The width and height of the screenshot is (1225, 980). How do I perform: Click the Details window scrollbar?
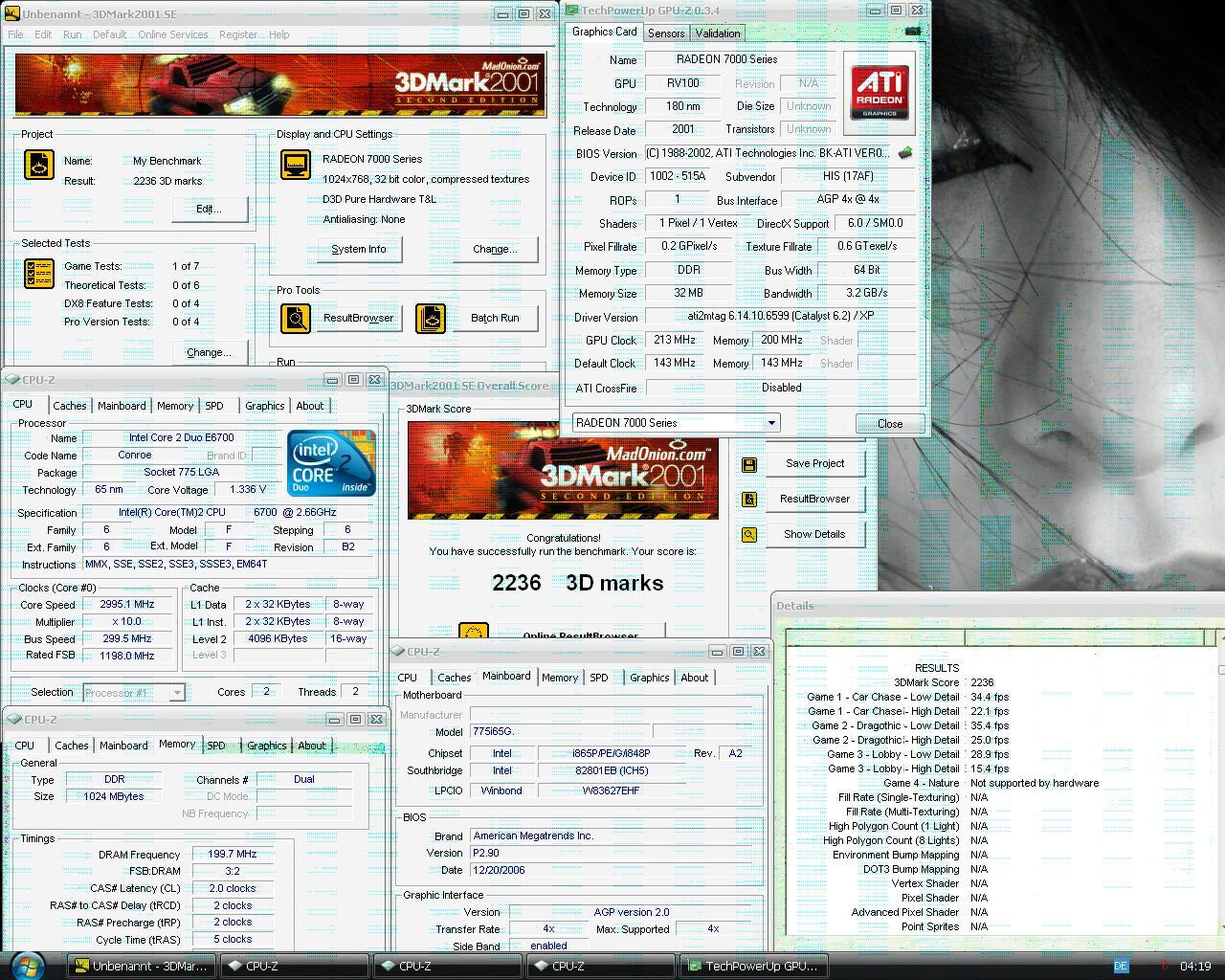pos(1220,782)
